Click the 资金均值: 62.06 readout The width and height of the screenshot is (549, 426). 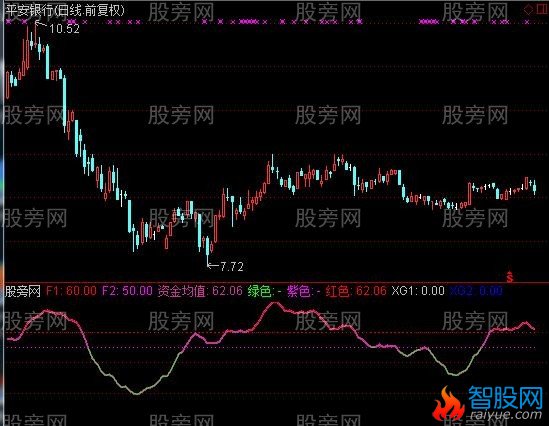pyautogui.click(x=200, y=291)
